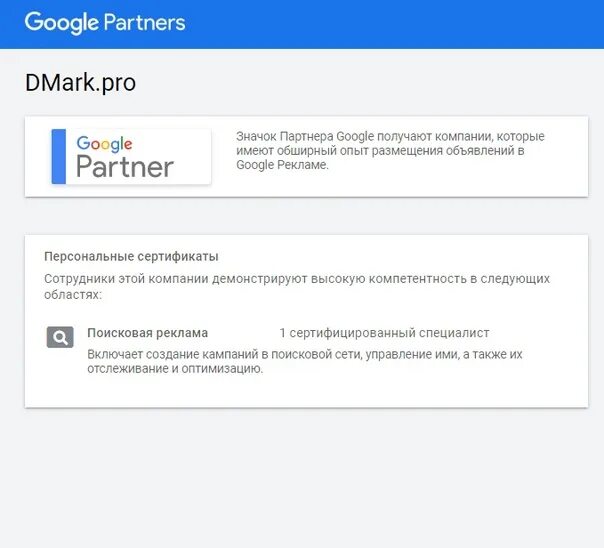Click the magnifier search ads icon
The width and height of the screenshot is (604, 548).
point(60,337)
